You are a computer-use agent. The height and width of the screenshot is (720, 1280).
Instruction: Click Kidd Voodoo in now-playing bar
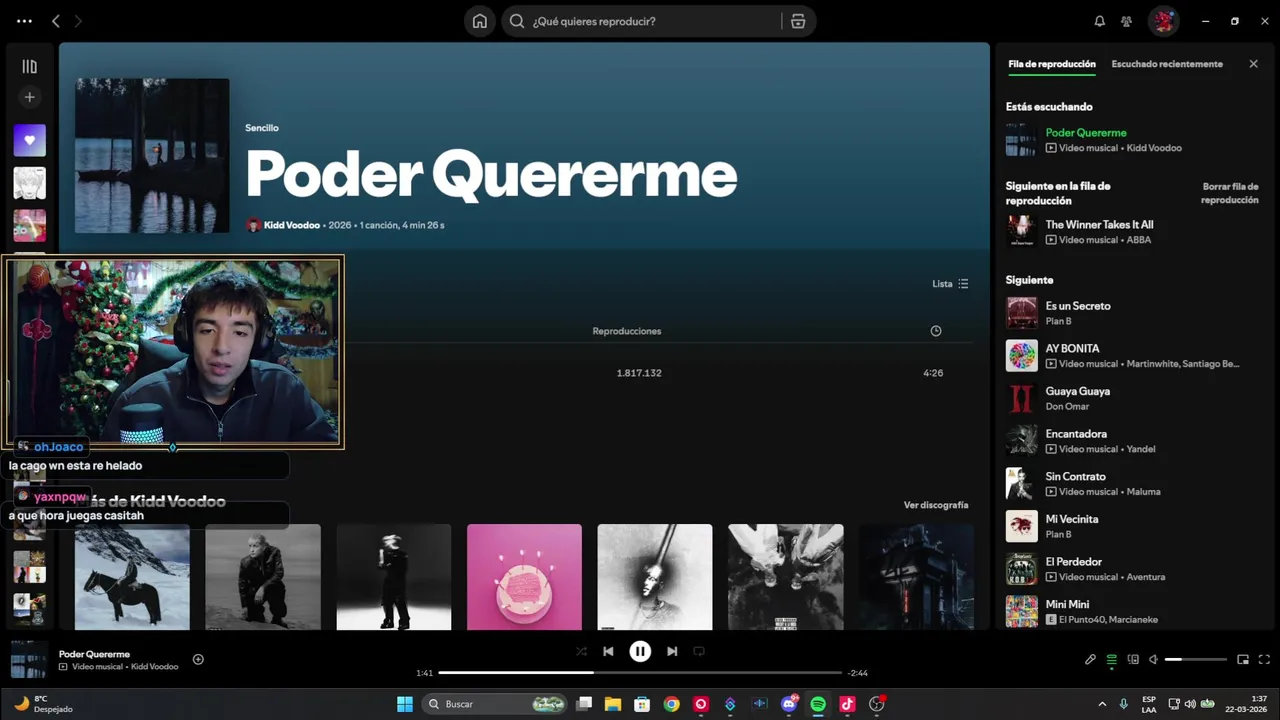pyautogui.click(x=155, y=667)
